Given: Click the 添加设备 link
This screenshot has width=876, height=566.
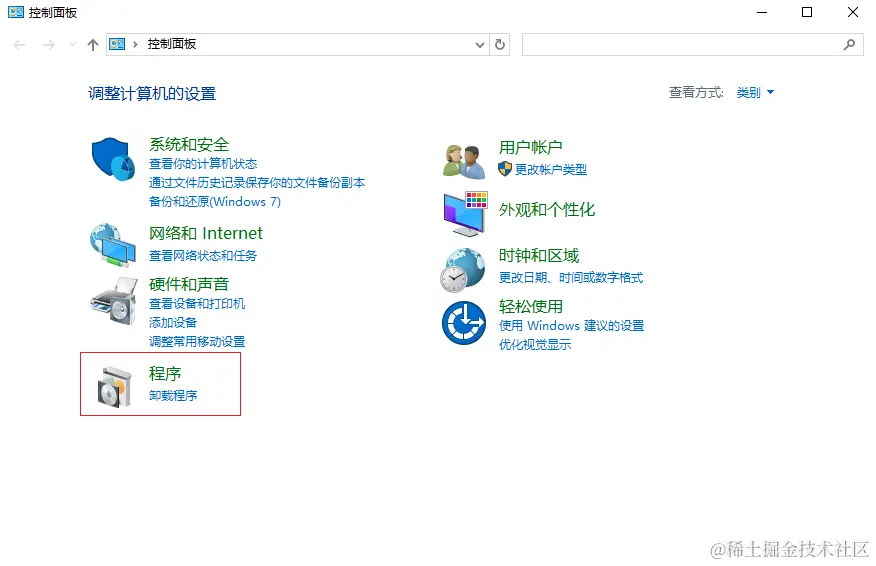Looking at the screenshot, I should tap(173, 322).
